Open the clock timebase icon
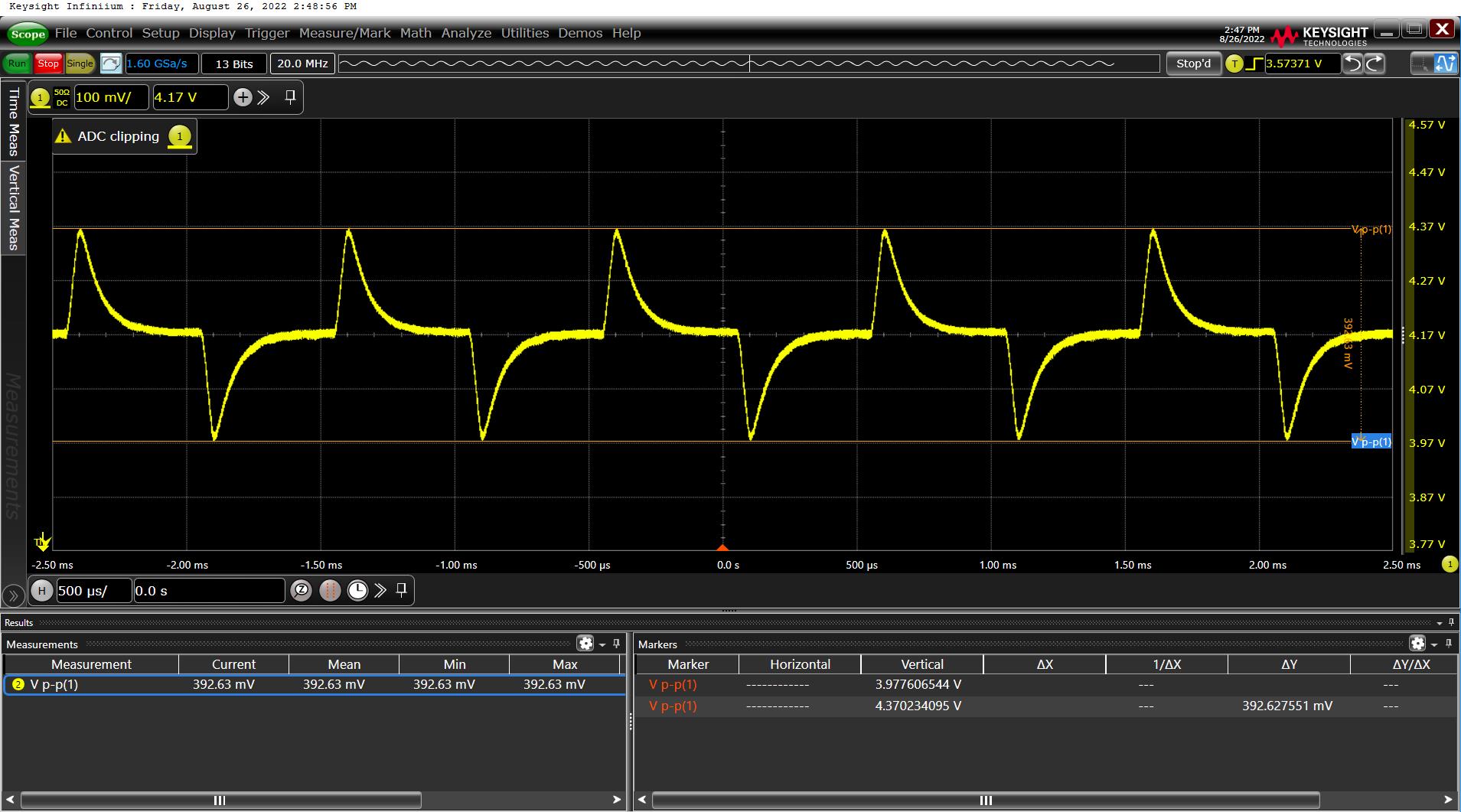Viewport: 1461px width, 812px height. [357, 591]
